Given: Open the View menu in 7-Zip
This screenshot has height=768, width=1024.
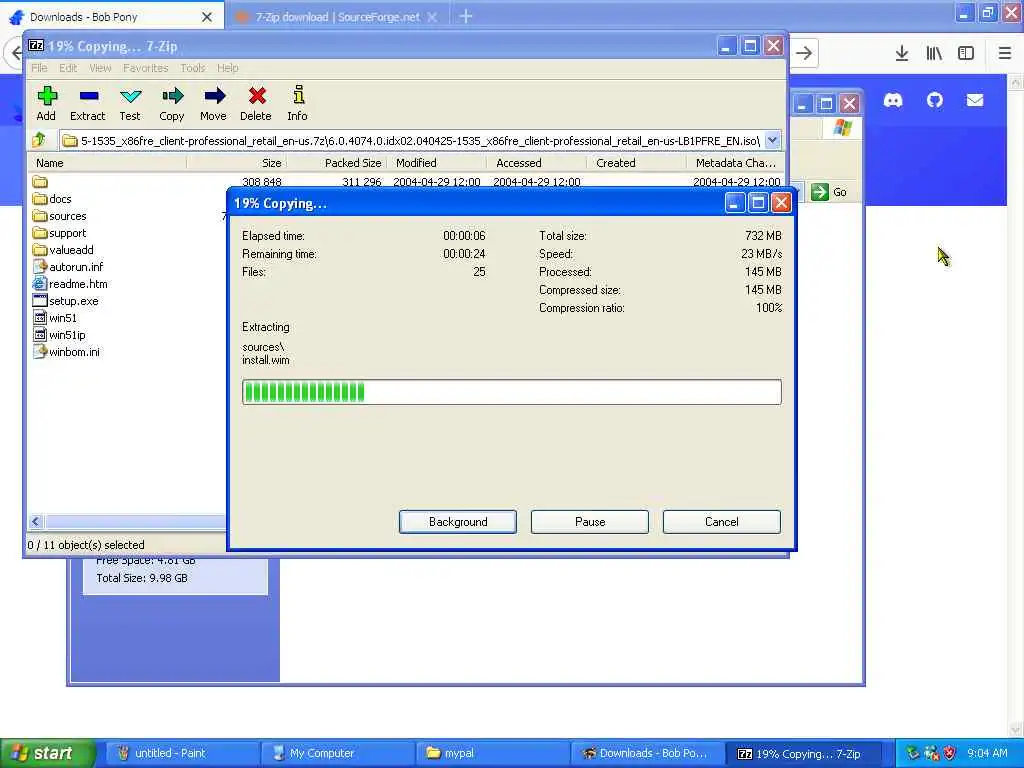Looking at the screenshot, I should [x=100, y=68].
